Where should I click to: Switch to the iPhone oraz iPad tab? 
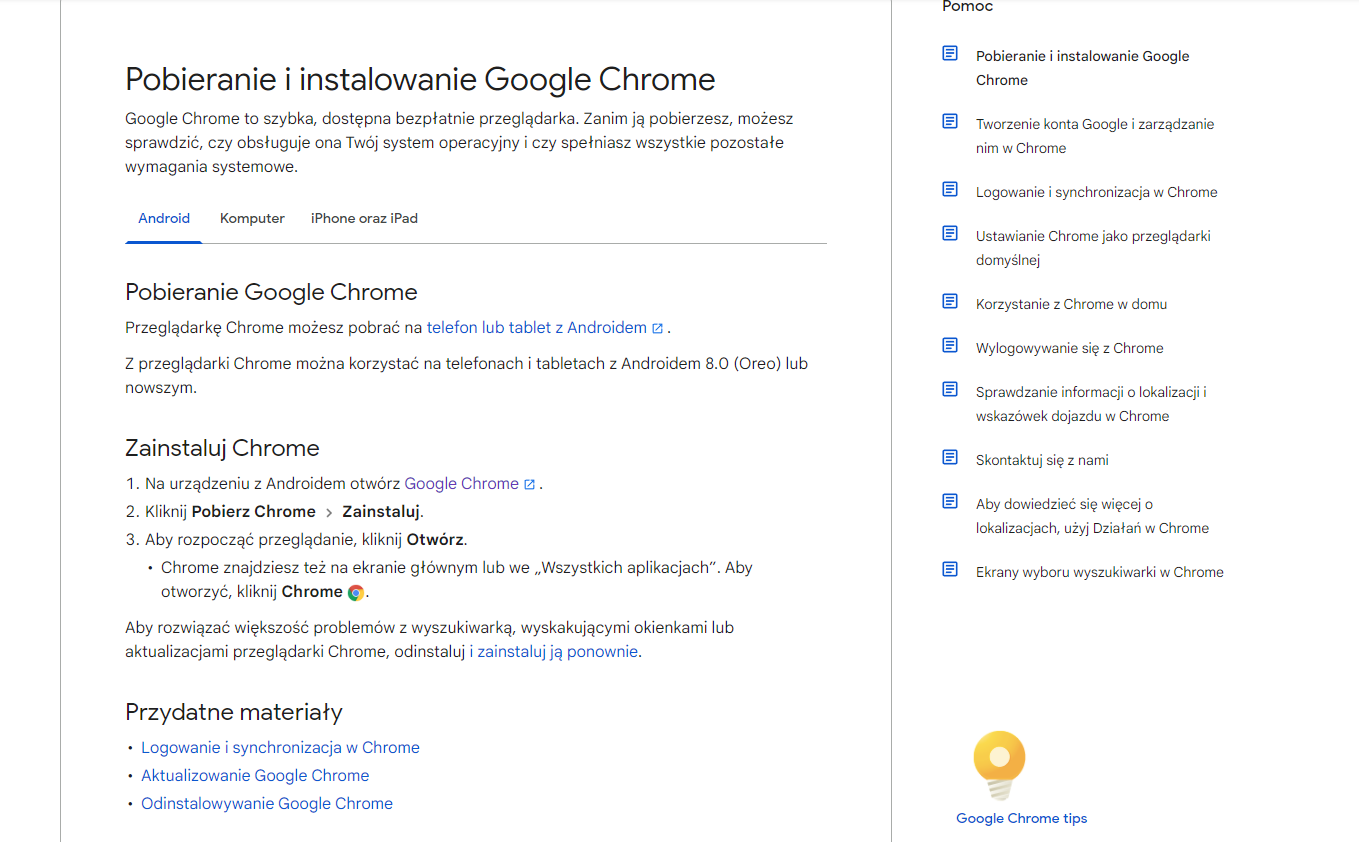pyautogui.click(x=364, y=218)
